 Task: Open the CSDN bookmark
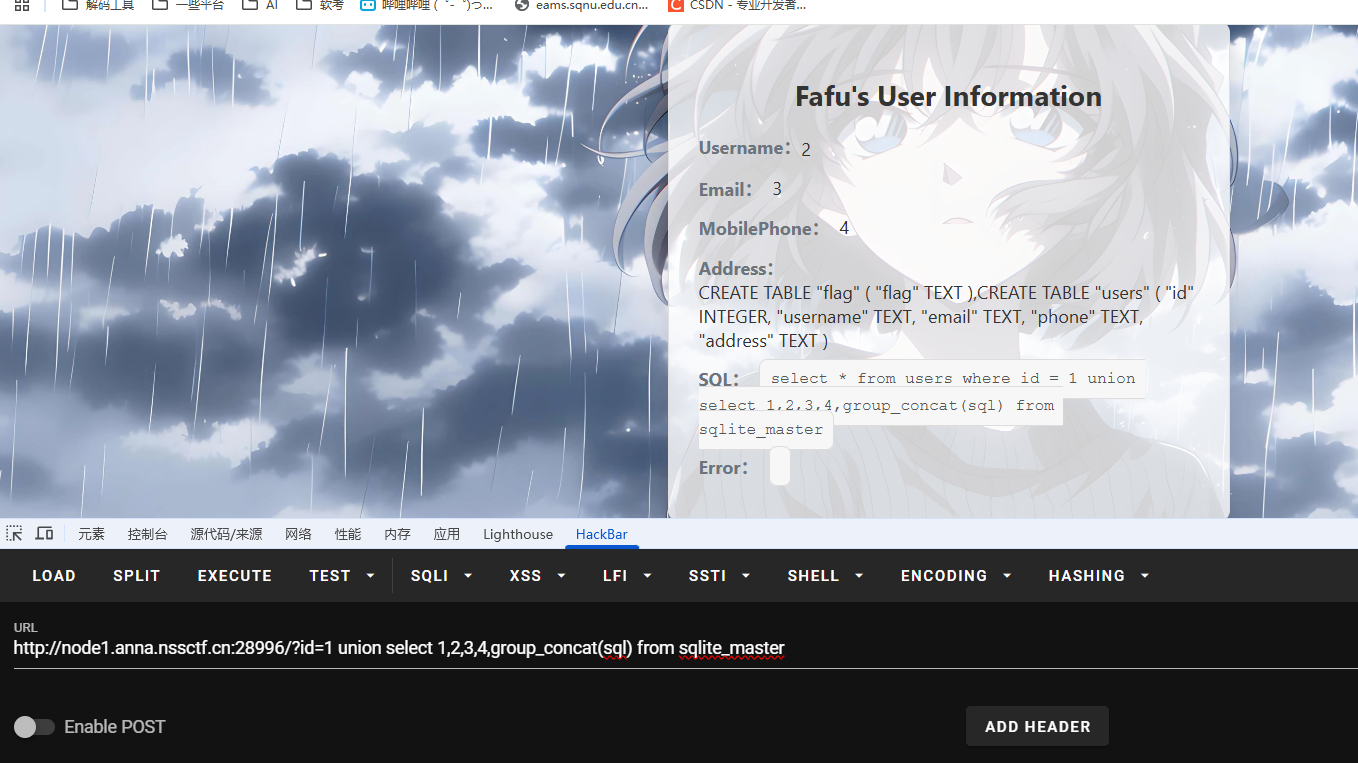736,5
